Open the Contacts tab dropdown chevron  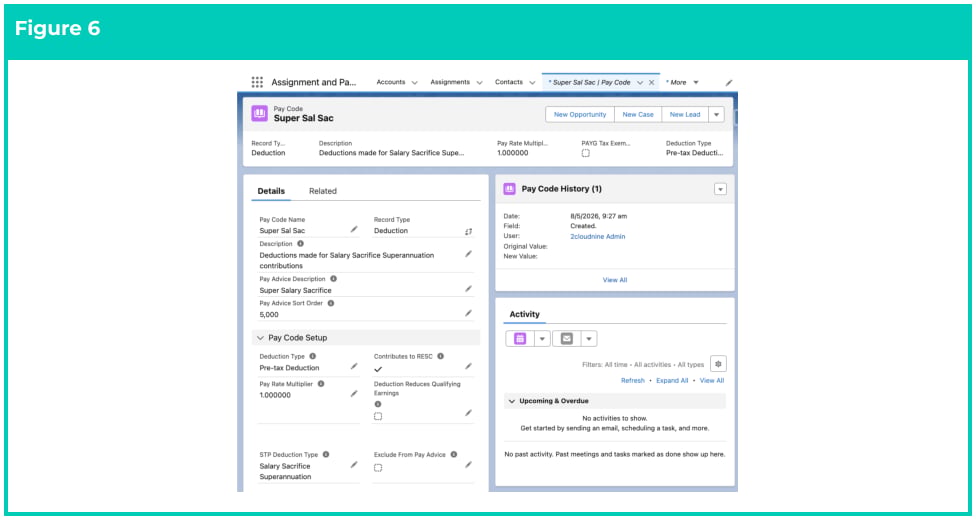click(x=532, y=82)
